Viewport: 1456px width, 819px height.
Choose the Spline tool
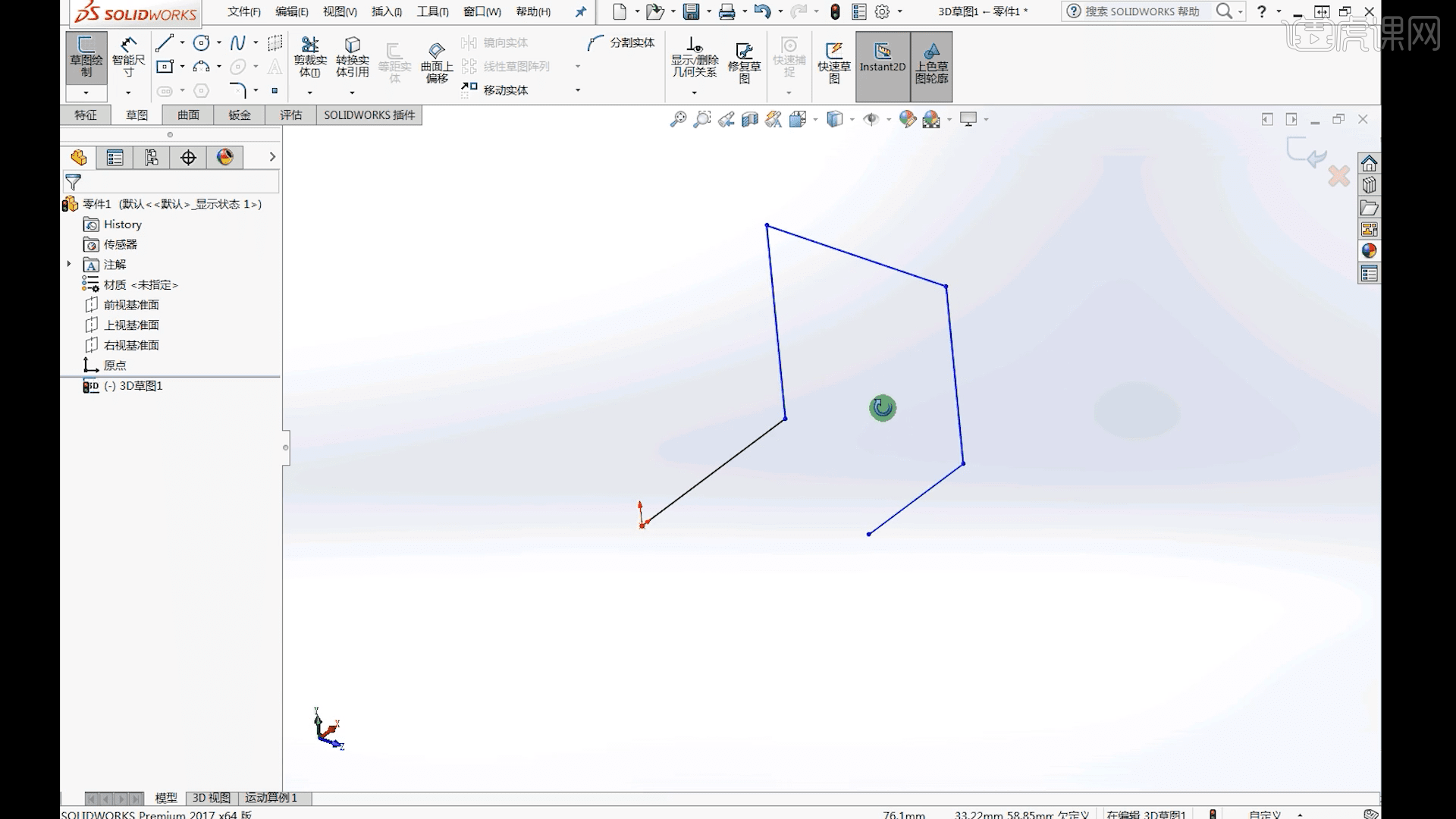pos(239,42)
